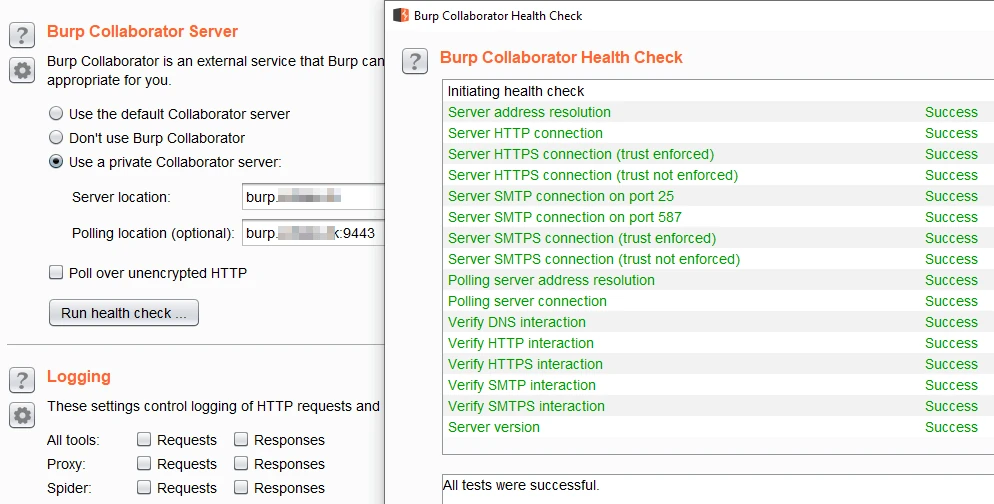Enable Proxy Responses logging

241,463
